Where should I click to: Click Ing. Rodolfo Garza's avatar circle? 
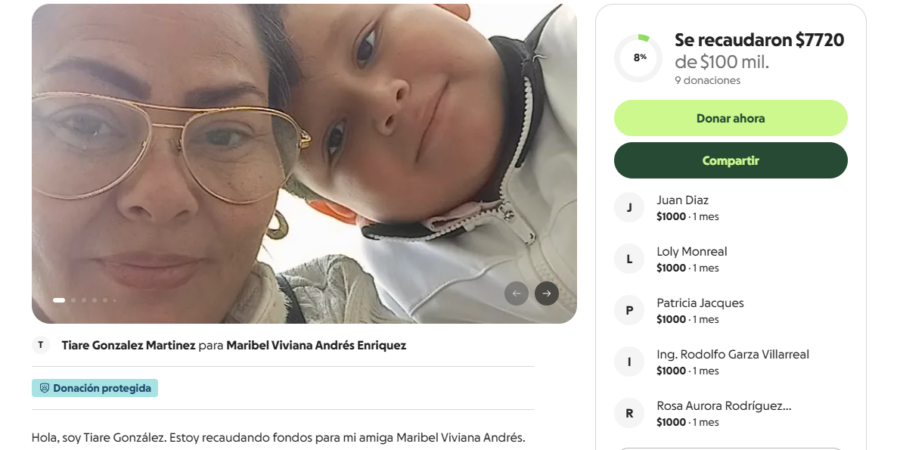coord(629,362)
